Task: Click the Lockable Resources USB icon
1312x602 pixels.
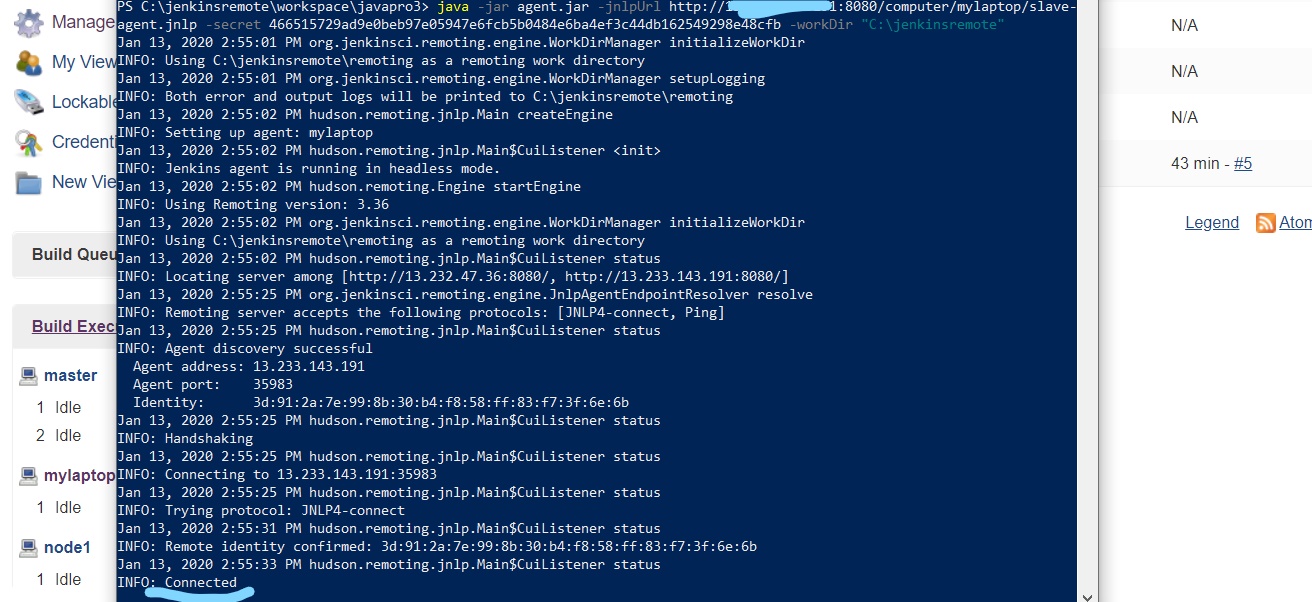Action: [28, 102]
